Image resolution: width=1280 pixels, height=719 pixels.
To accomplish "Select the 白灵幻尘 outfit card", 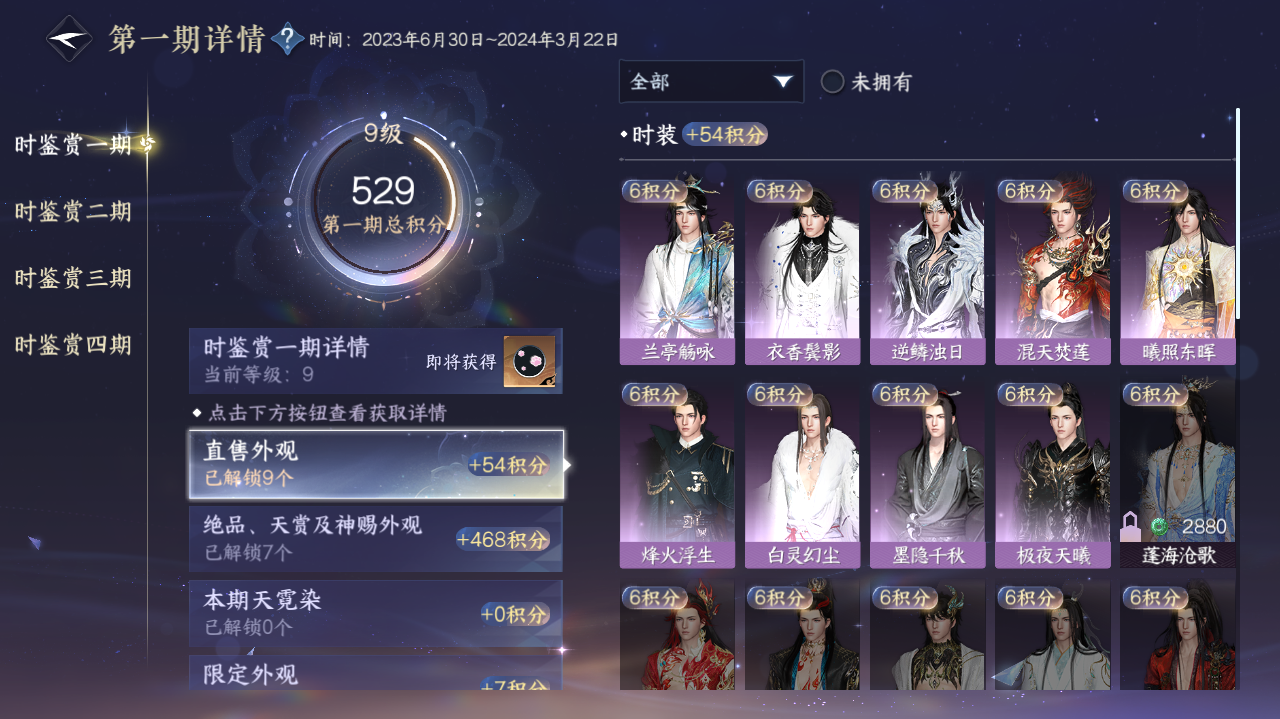I will coord(802,475).
